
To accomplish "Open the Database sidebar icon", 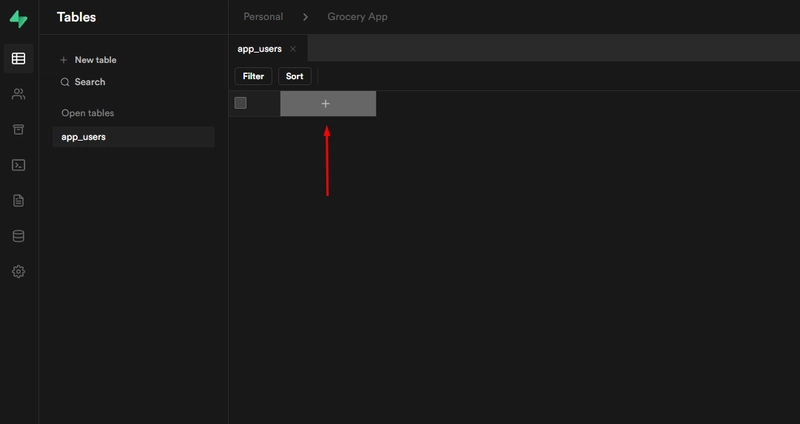I will [x=18, y=236].
